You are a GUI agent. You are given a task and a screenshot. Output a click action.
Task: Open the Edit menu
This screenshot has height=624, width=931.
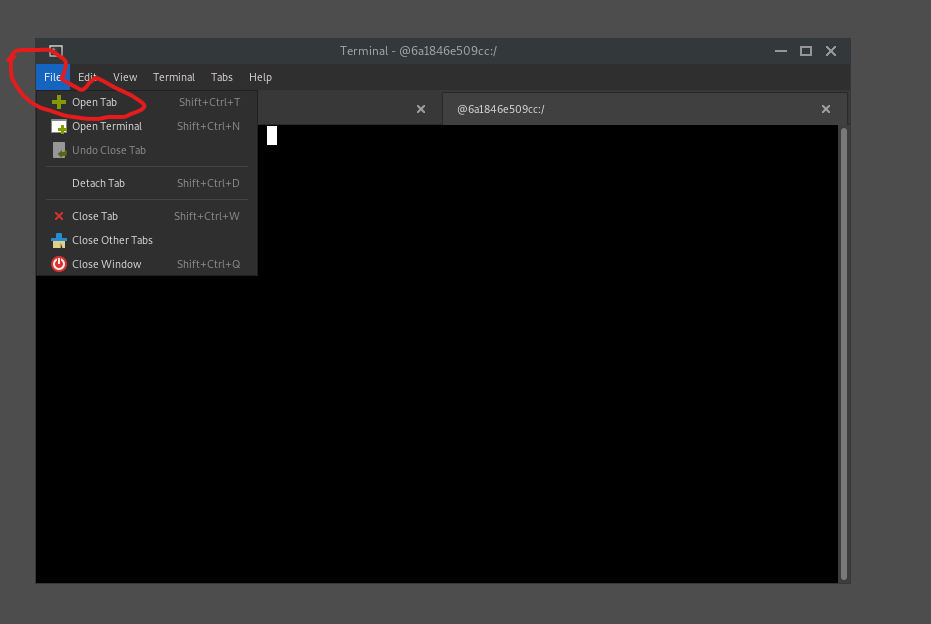click(x=87, y=77)
